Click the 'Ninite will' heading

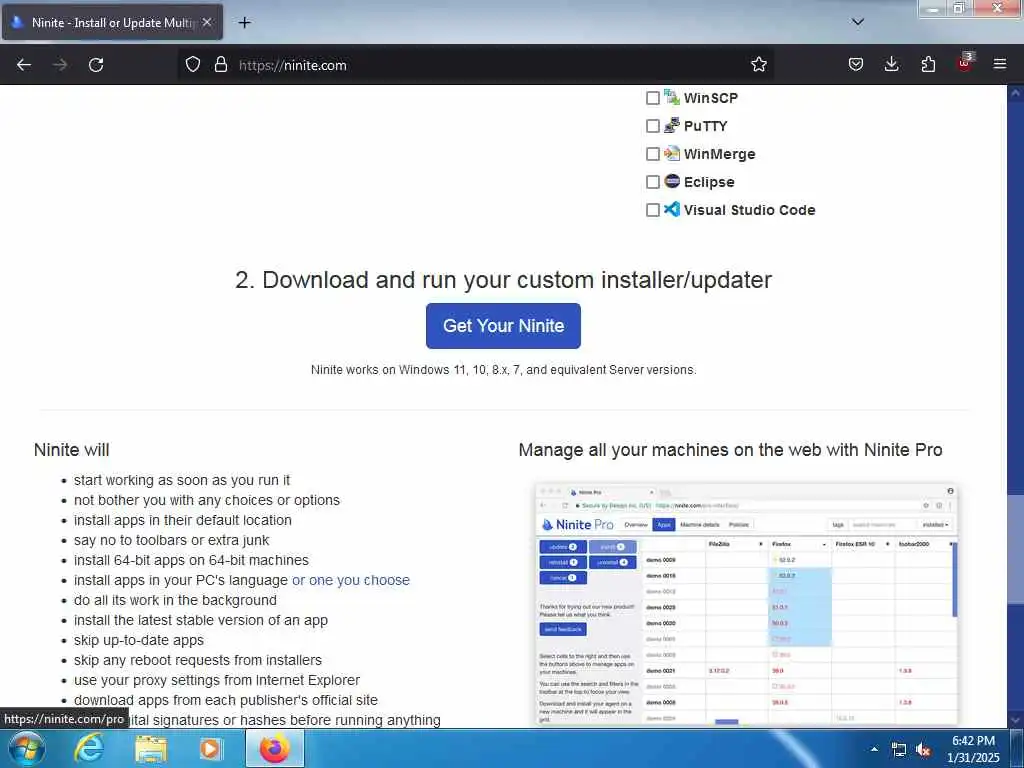click(x=71, y=450)
